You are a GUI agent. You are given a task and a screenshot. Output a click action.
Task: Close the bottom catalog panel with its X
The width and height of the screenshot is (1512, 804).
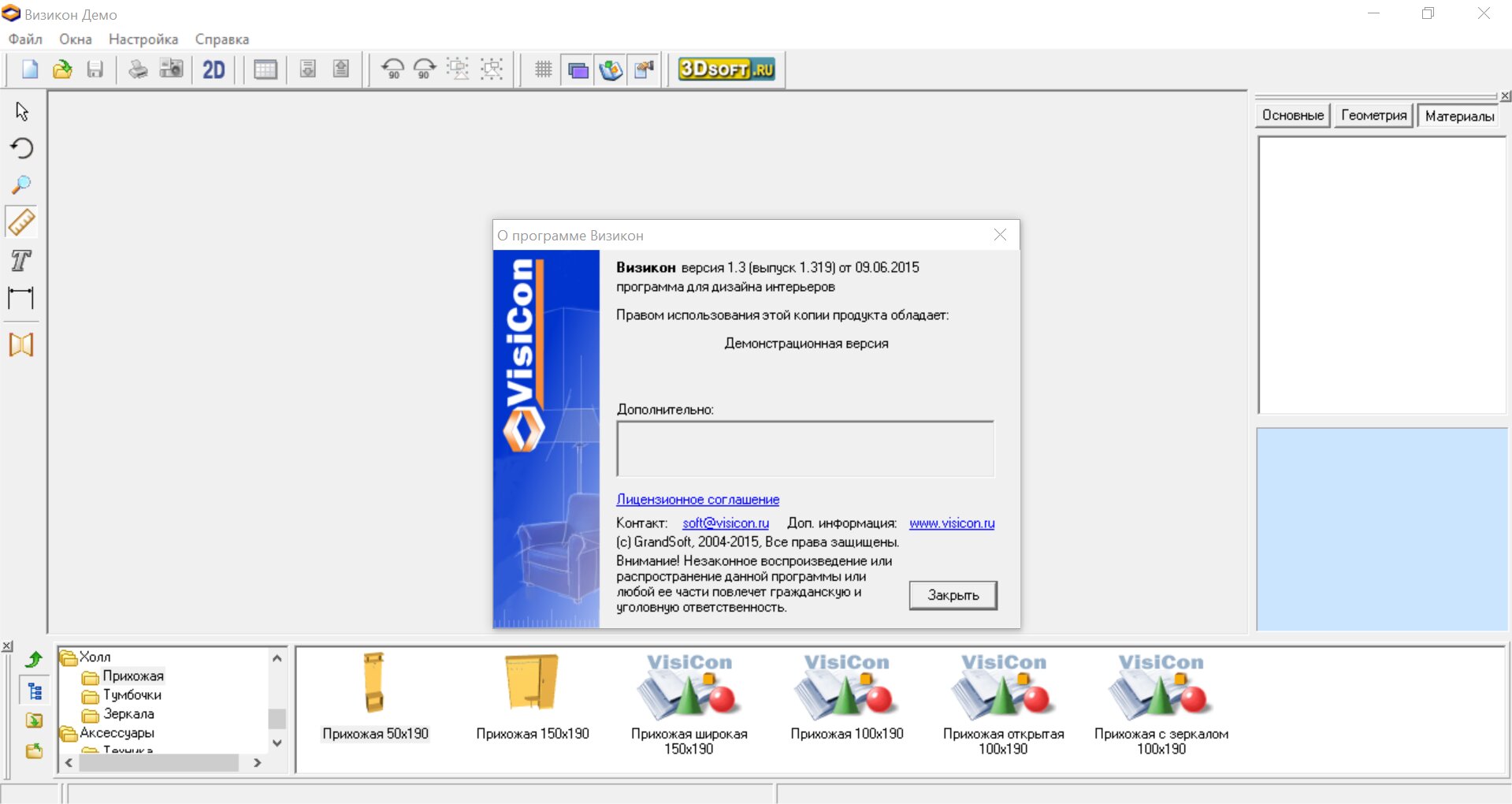pyautogui.click(x=7, y=646)
